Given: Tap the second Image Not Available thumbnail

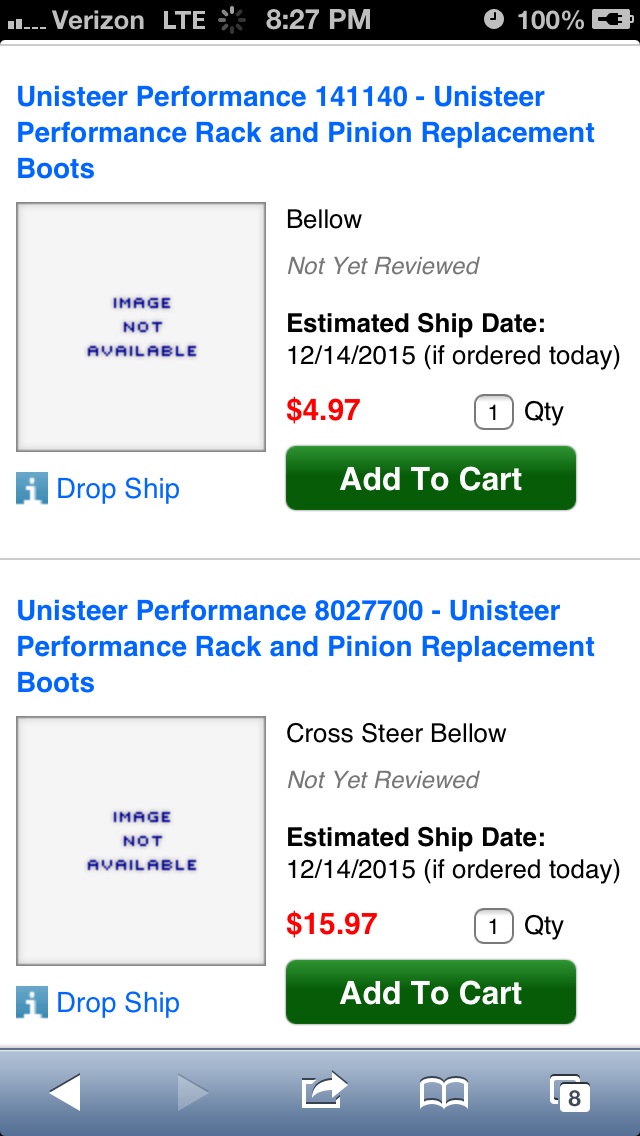Looking at the screenshot, I should [x=141, y=841].
